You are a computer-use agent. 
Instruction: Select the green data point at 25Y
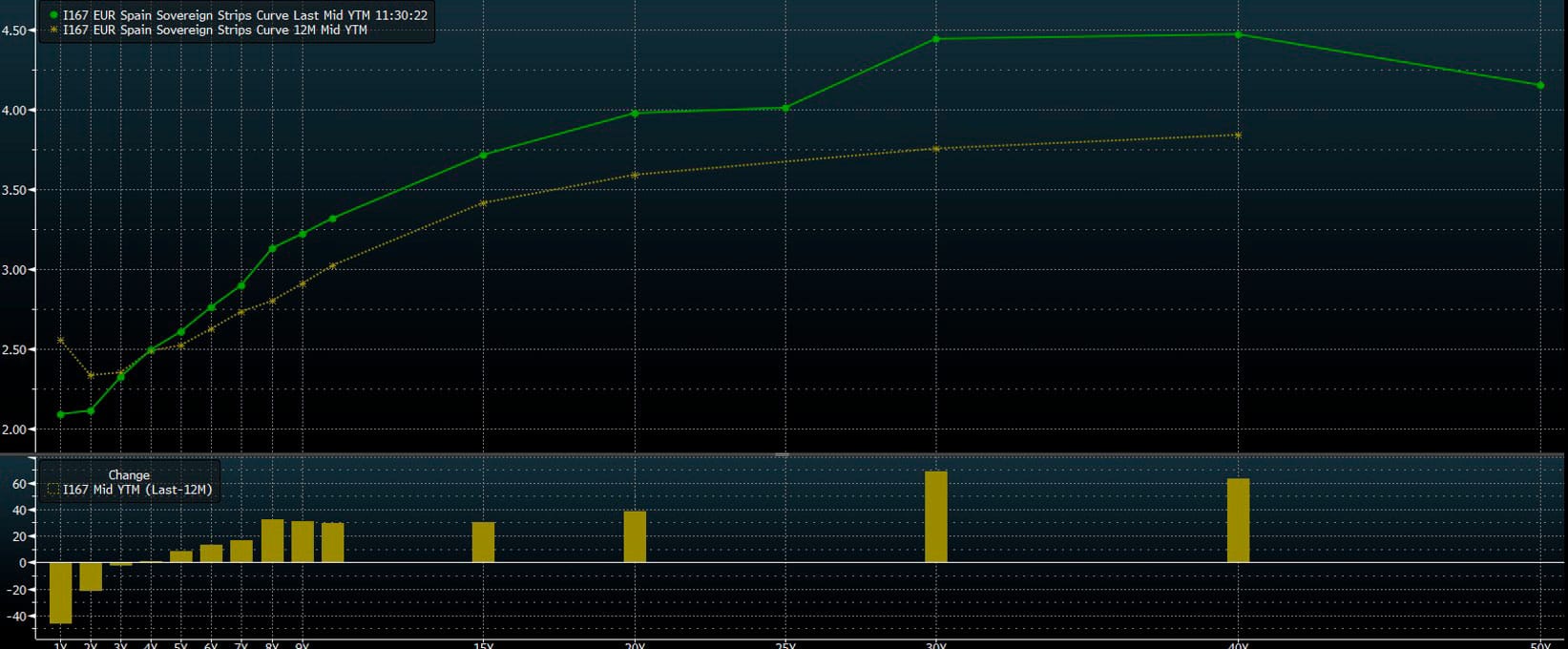pos(785,108)
